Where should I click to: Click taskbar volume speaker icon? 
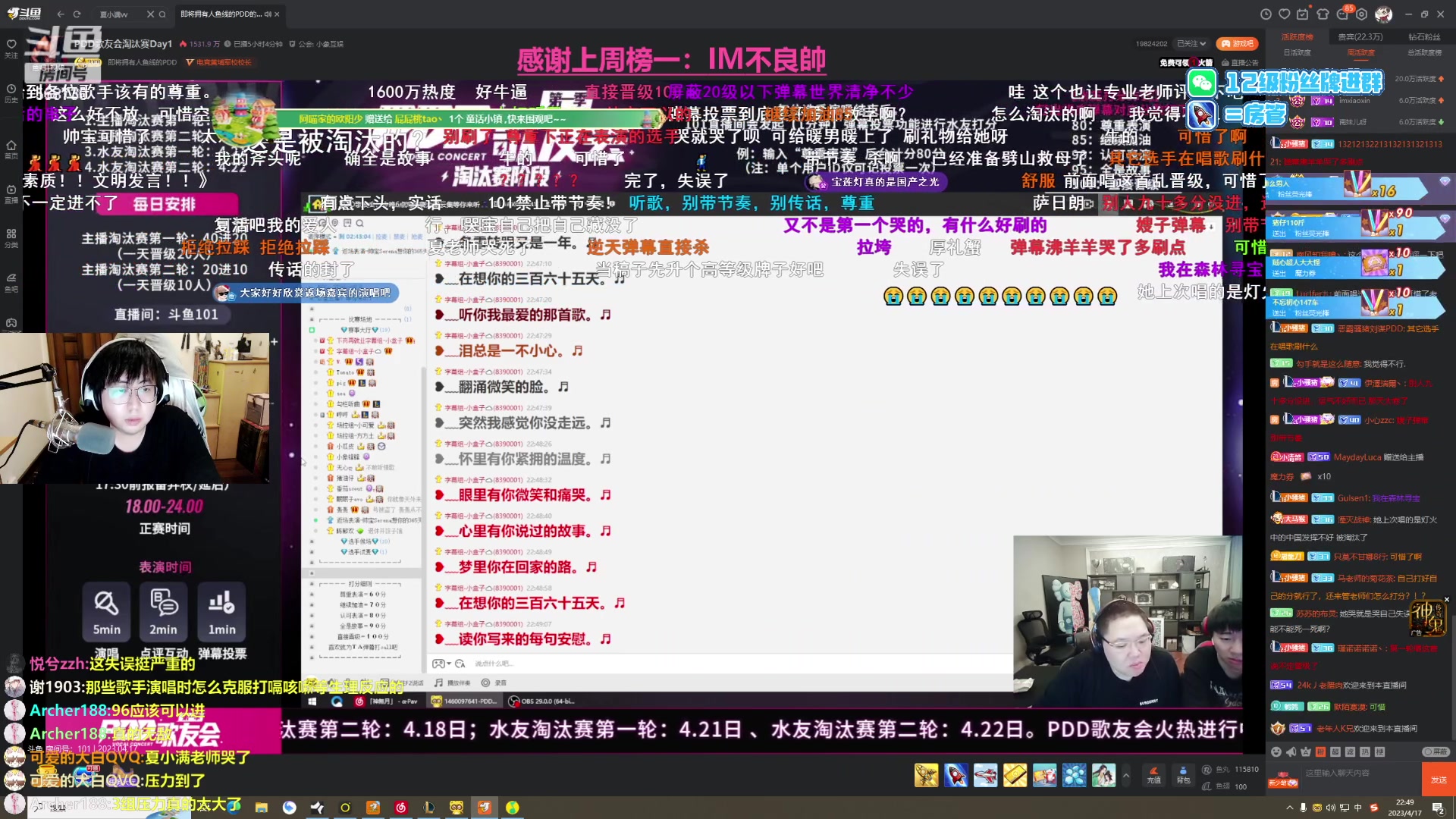point(1331,807)
